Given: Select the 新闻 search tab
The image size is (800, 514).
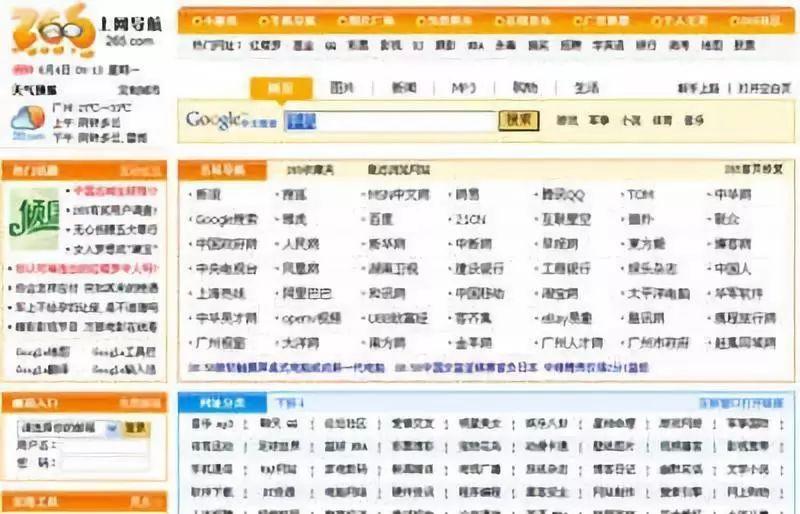Looking at the screenshot, I should click(x=402, y=88).
